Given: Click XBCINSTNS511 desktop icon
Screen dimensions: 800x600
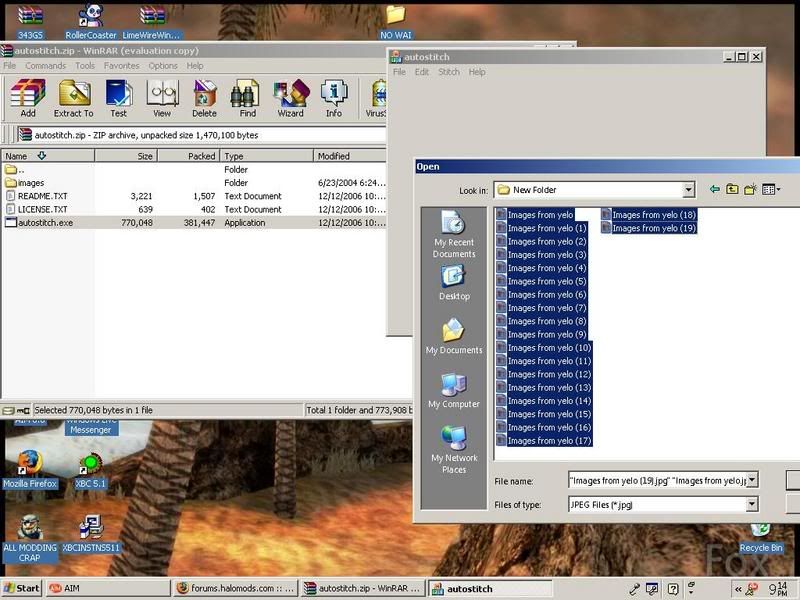Looking at the screenshot, I should (x=91, y=534).
